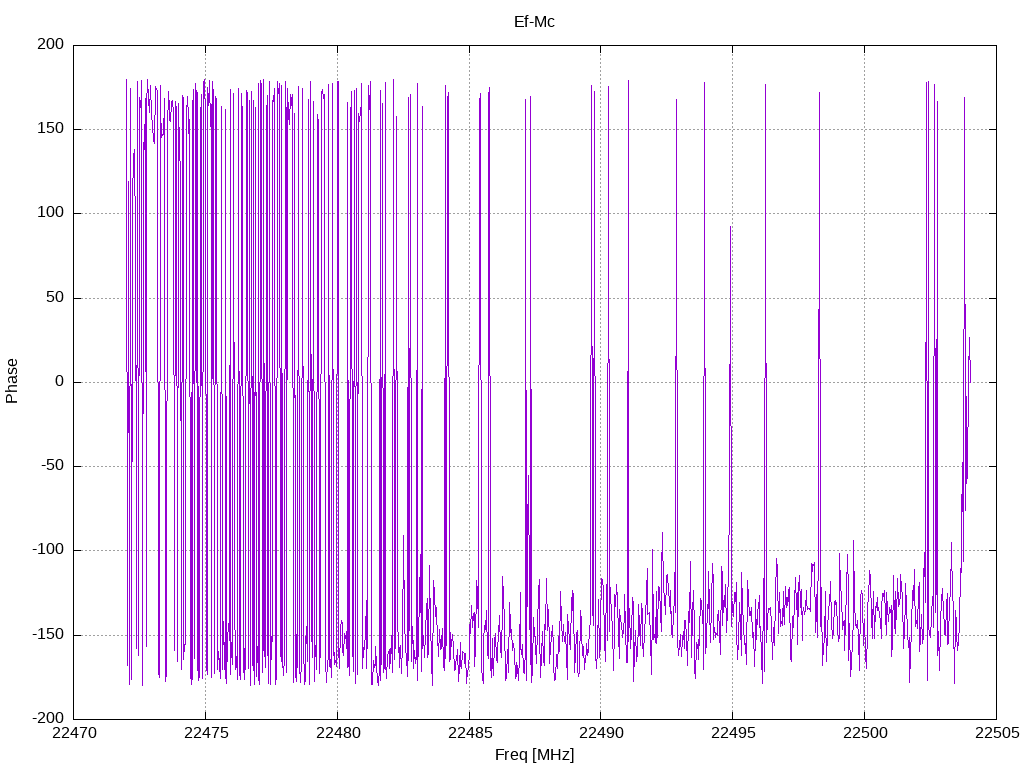Click the x-axis tick label 22470
The height and width of the screenshot is (768, 1024).
[74, 733]
